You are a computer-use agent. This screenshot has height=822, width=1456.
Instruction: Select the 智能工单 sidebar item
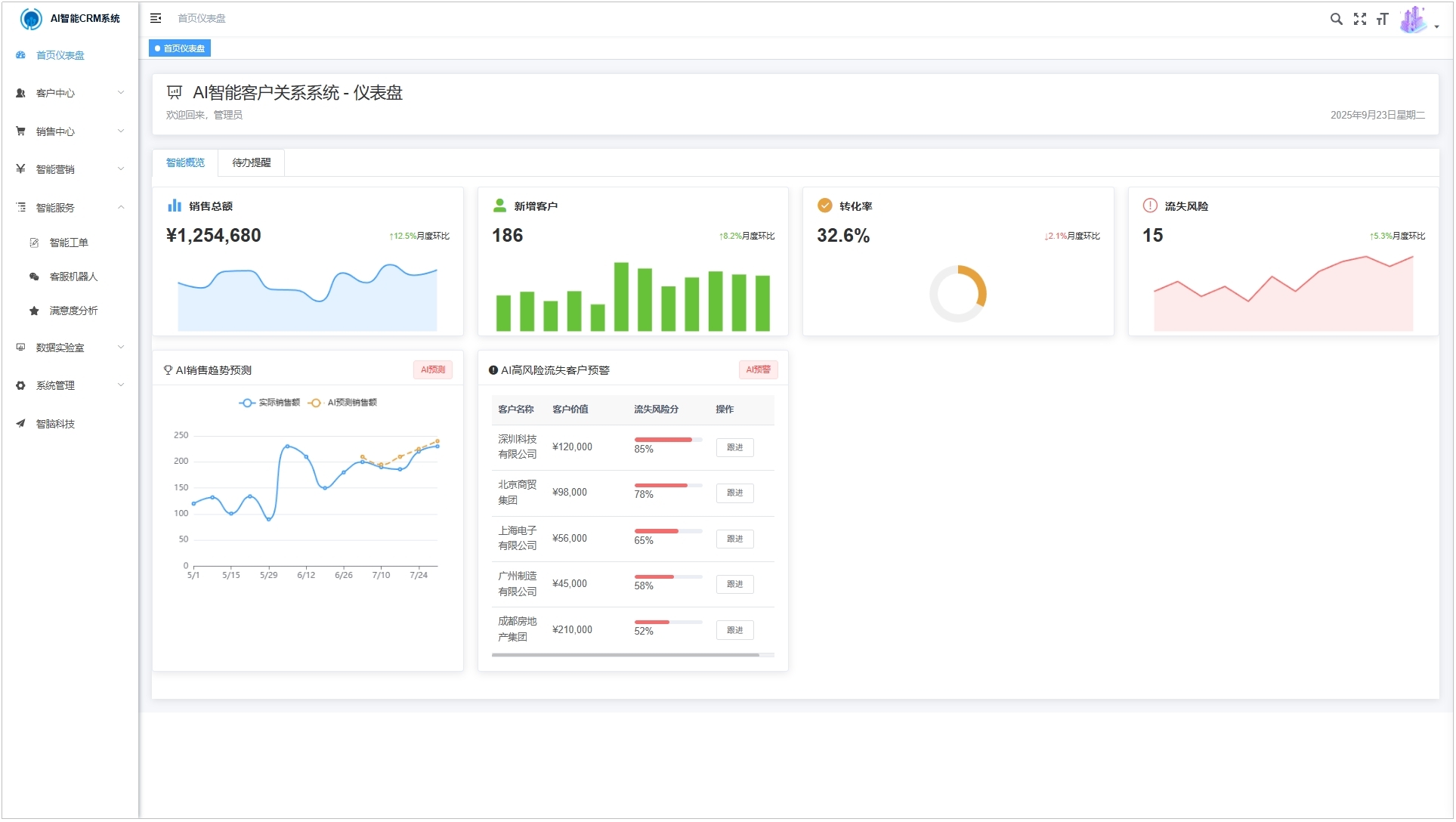[x=69, y=243]
